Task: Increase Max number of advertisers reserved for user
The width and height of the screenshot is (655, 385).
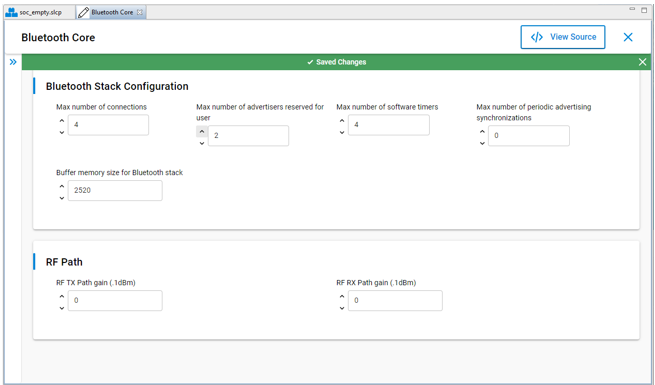Action: (x=202, y=132)
